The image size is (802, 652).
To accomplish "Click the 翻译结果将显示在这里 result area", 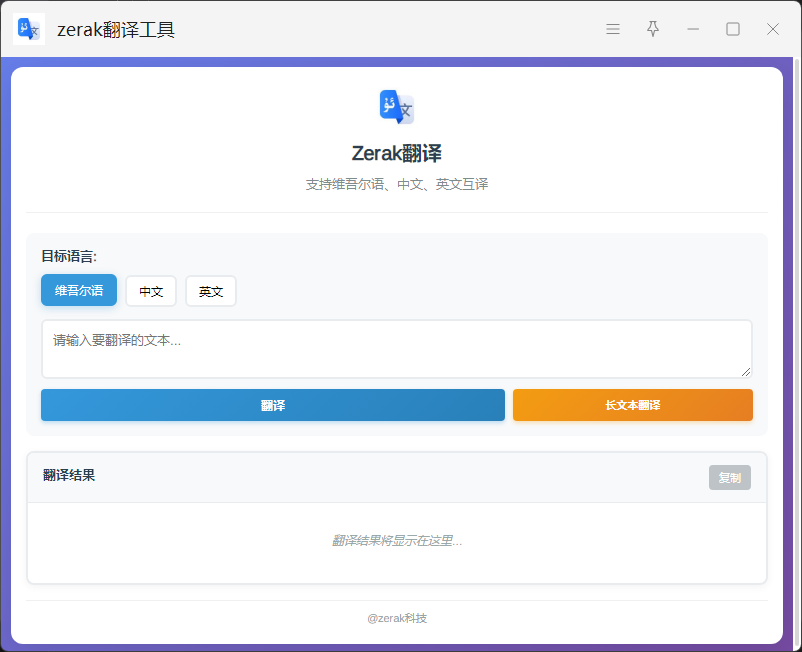I will click(397, 541).
